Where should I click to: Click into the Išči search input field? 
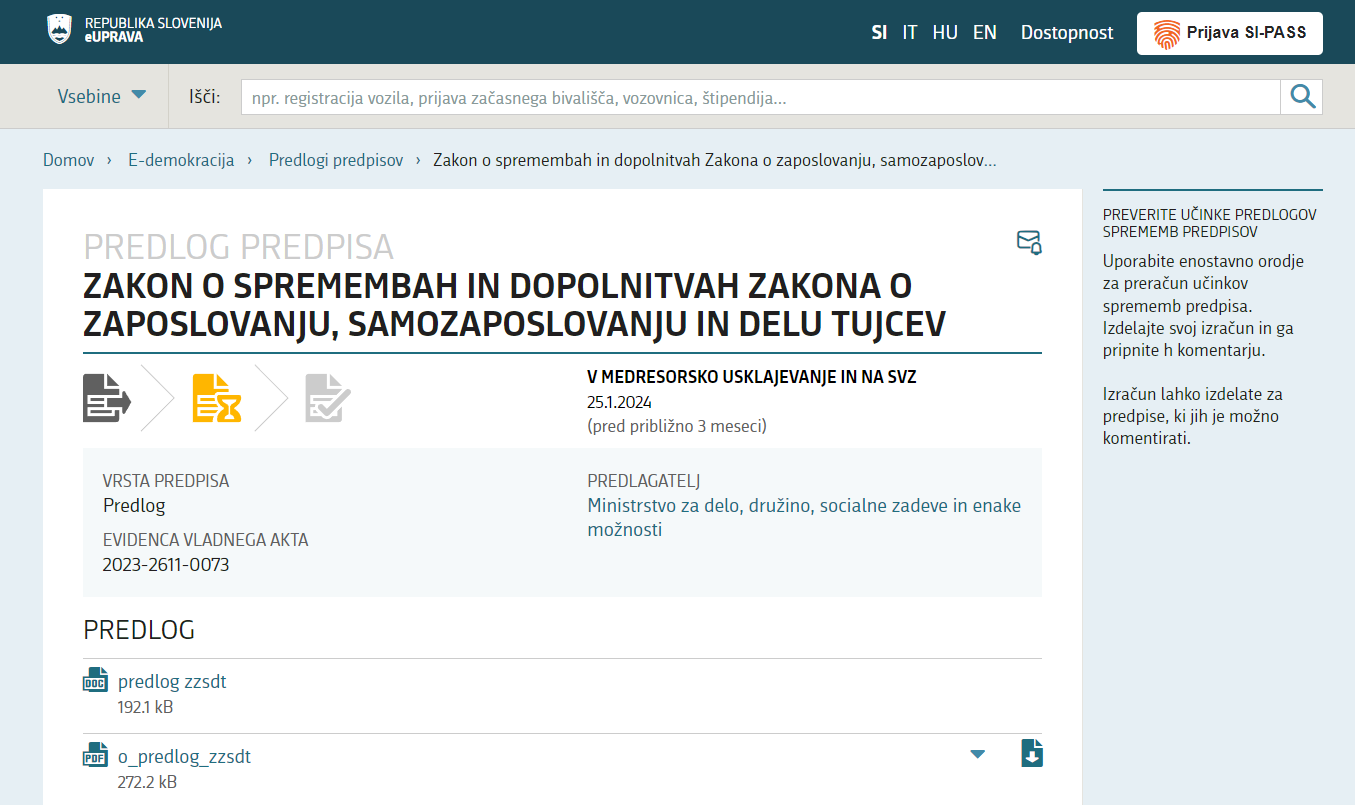point(760,98)
